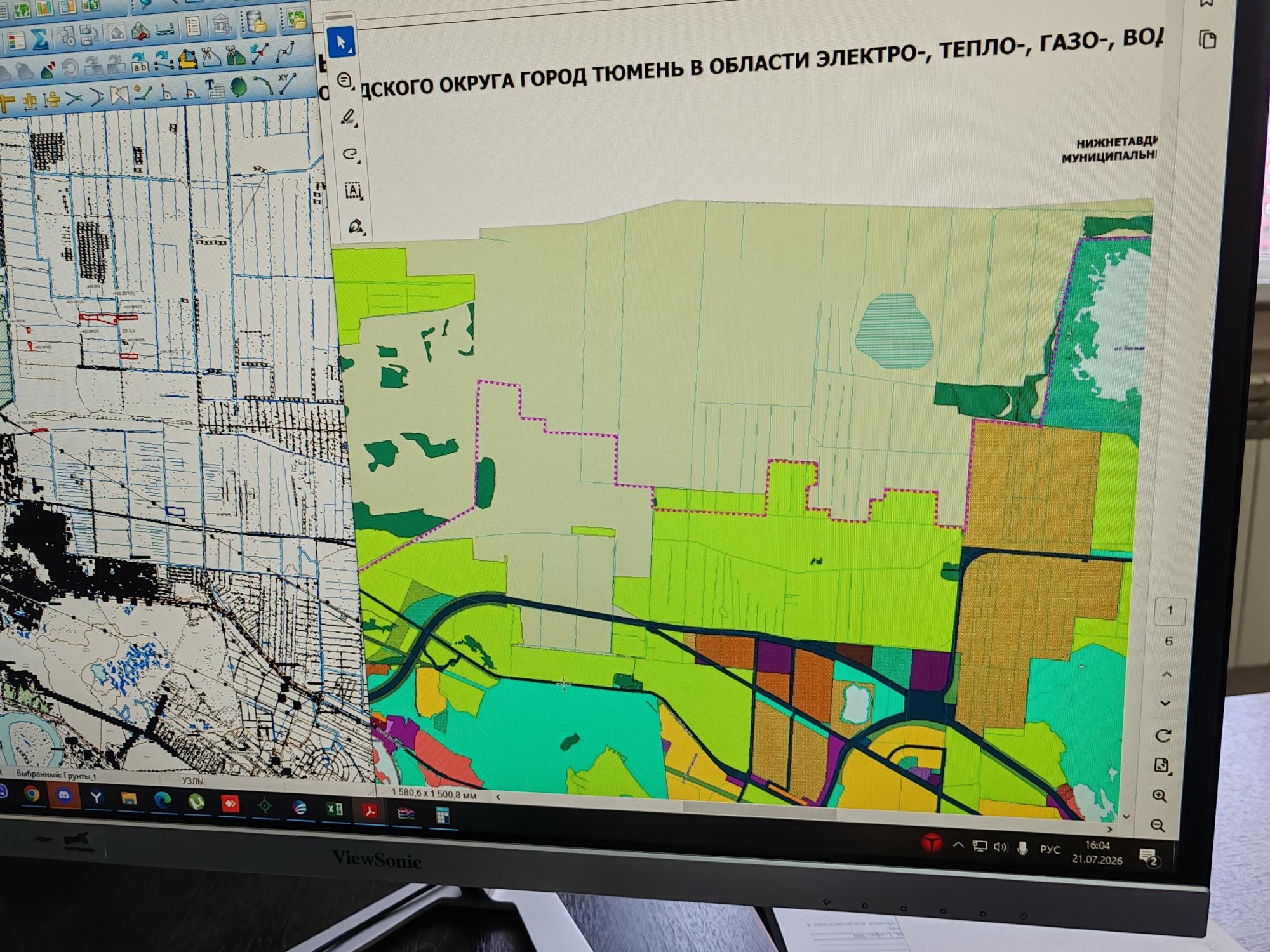Screen dimensions: 1270x952
Task: Switch to Adobe Acrobat on the taskbar
Action: 370,810
